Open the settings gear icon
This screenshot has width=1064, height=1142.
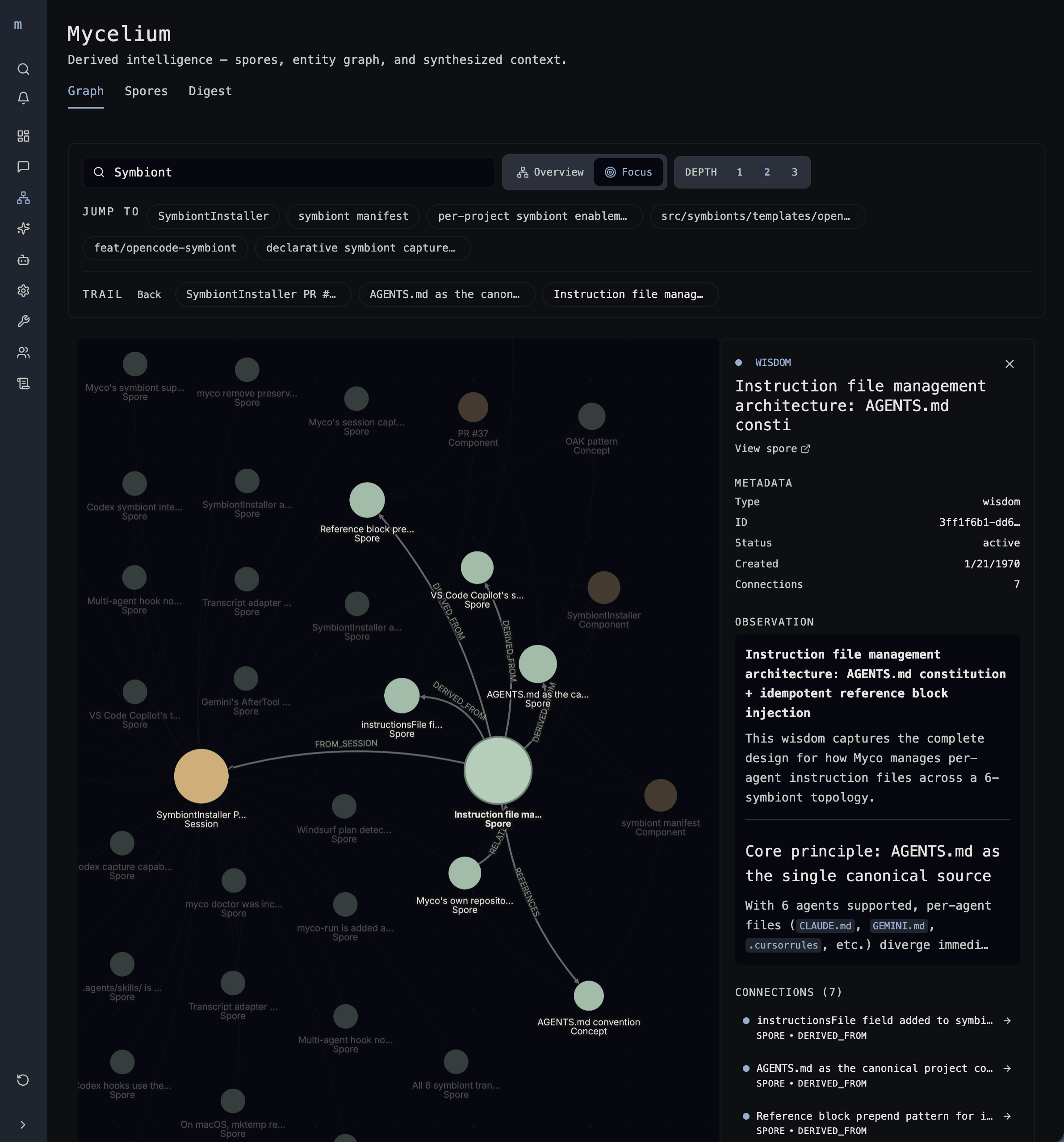click(23, 291)
